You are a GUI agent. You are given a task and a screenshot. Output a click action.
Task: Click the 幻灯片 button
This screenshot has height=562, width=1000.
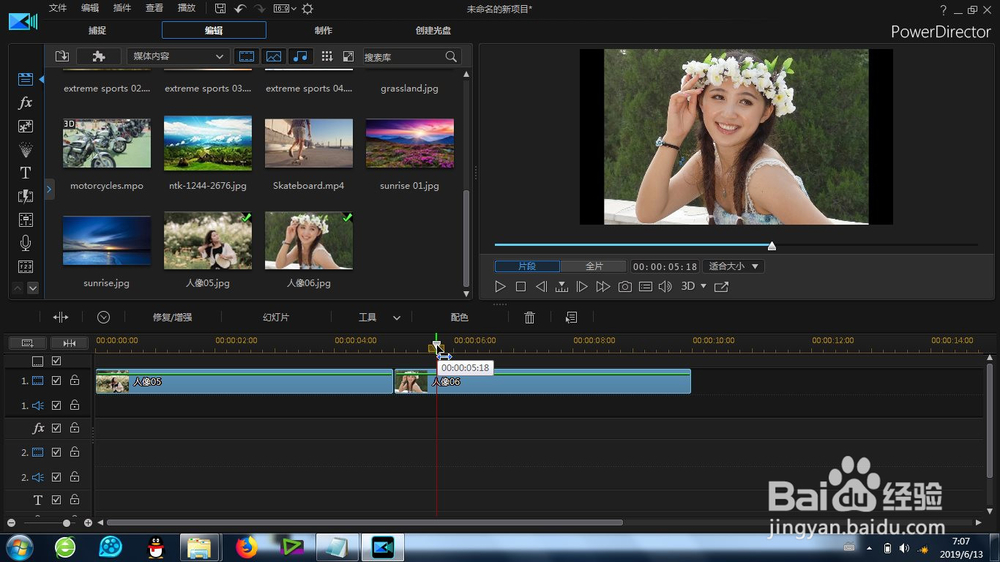pos(276,317)
